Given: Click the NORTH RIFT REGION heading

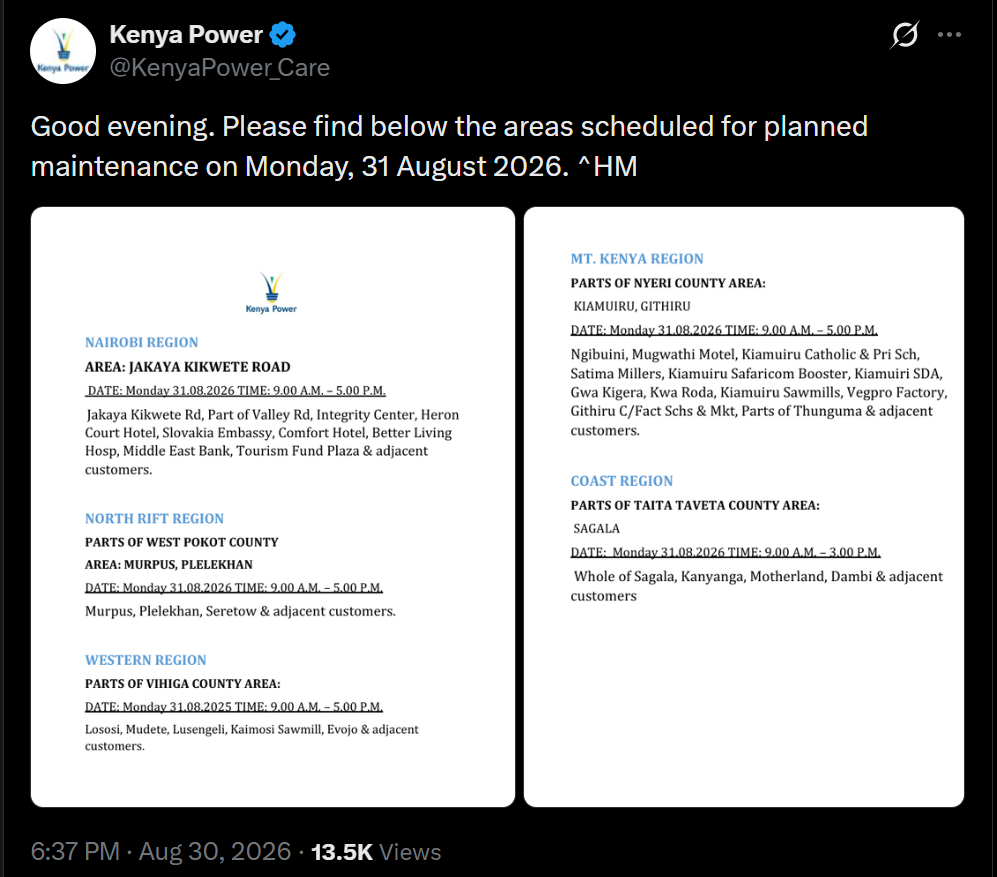Looking at the screenshot, I should pyautogui.click(x=155, y=518).
